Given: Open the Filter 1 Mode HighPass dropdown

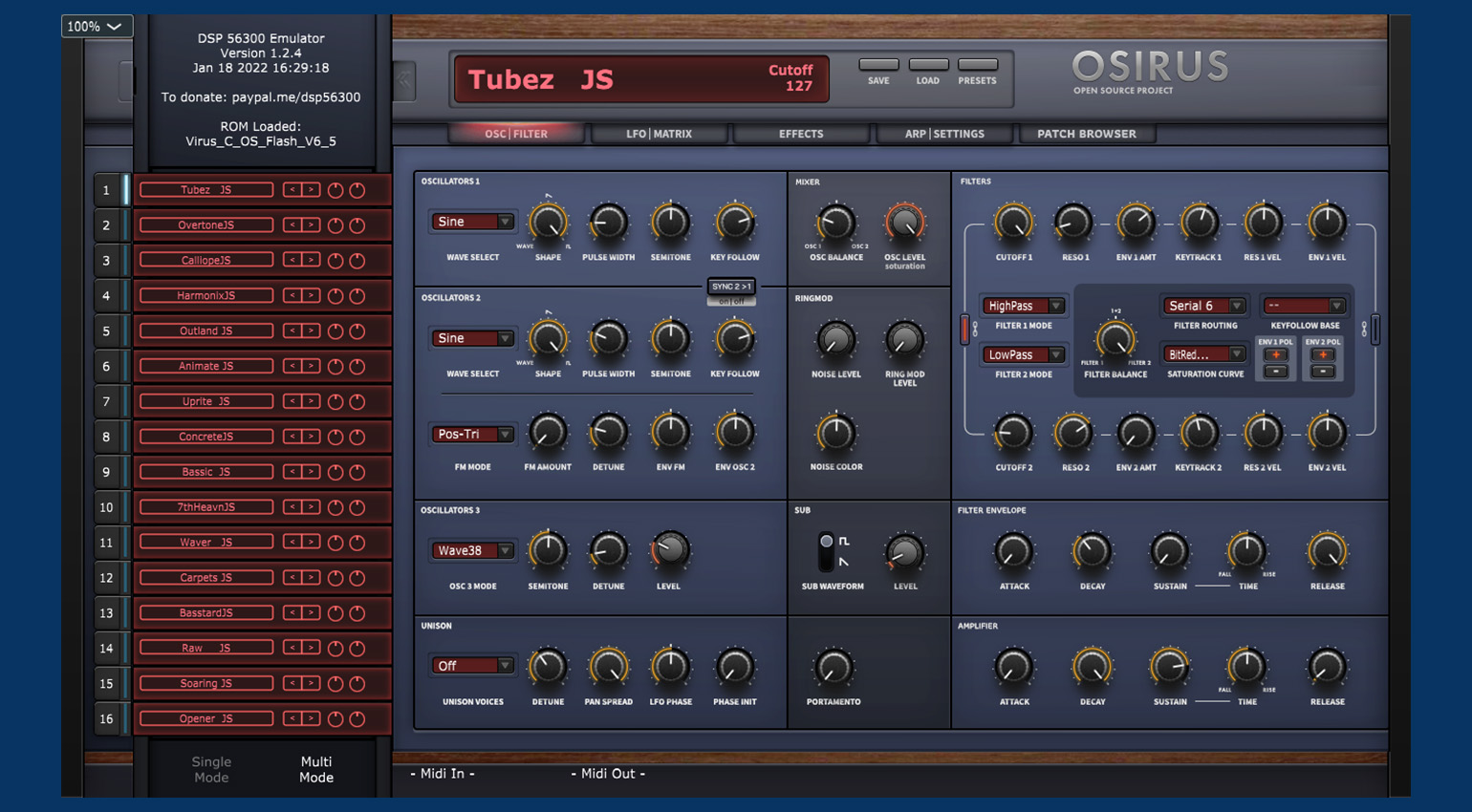Looking at the screenshot, I should (x=1024, y=306).
